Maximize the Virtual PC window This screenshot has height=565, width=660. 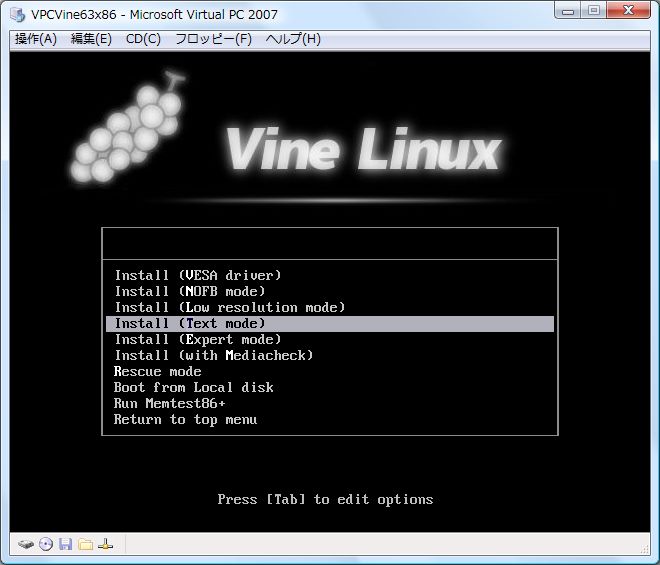[x=593, y=11]
